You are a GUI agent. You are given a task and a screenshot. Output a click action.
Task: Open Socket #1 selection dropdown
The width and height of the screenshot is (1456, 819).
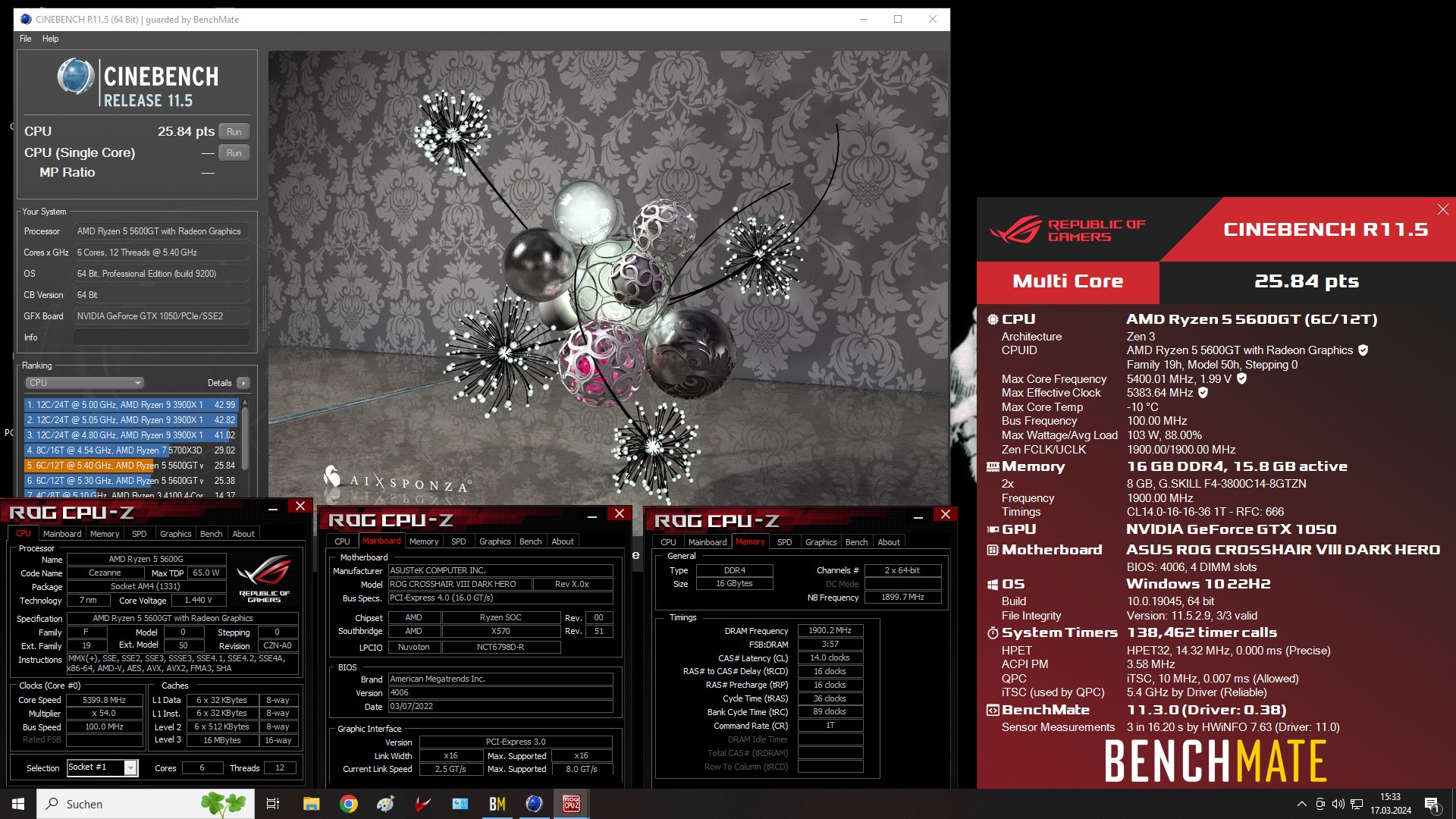(x=130, y=768)
